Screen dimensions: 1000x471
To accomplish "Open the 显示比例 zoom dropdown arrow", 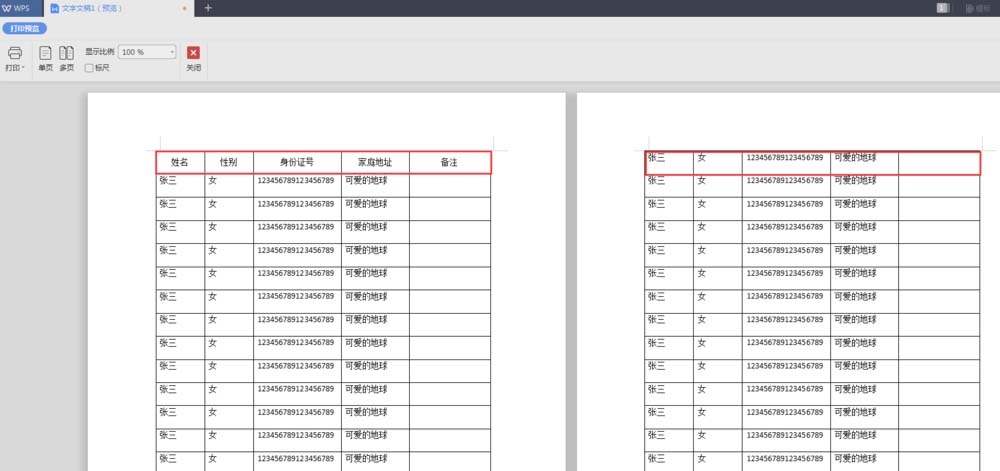I will coord(172,51).
